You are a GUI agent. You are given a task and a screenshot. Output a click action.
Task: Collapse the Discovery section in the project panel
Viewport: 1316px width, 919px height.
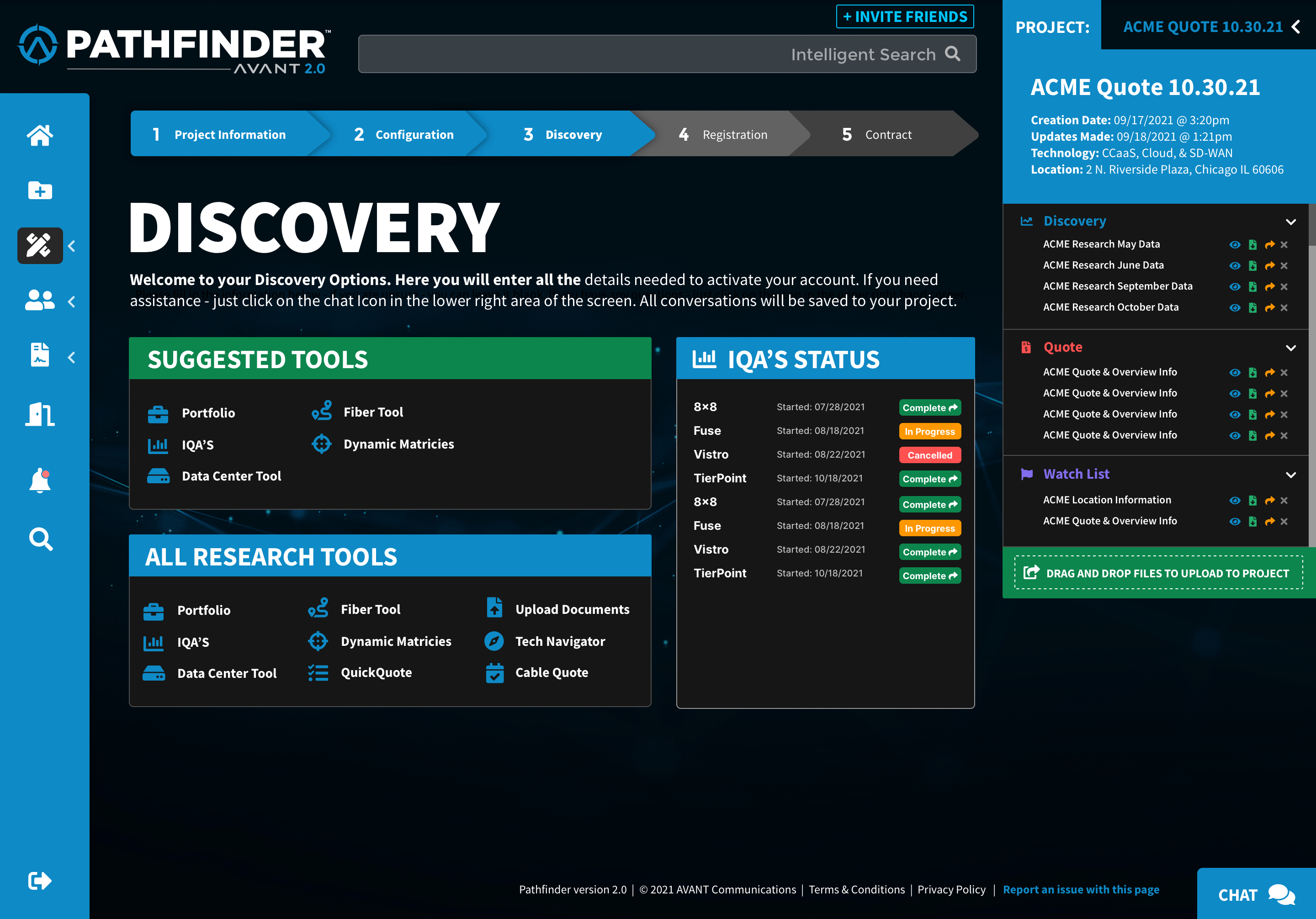1291,222
